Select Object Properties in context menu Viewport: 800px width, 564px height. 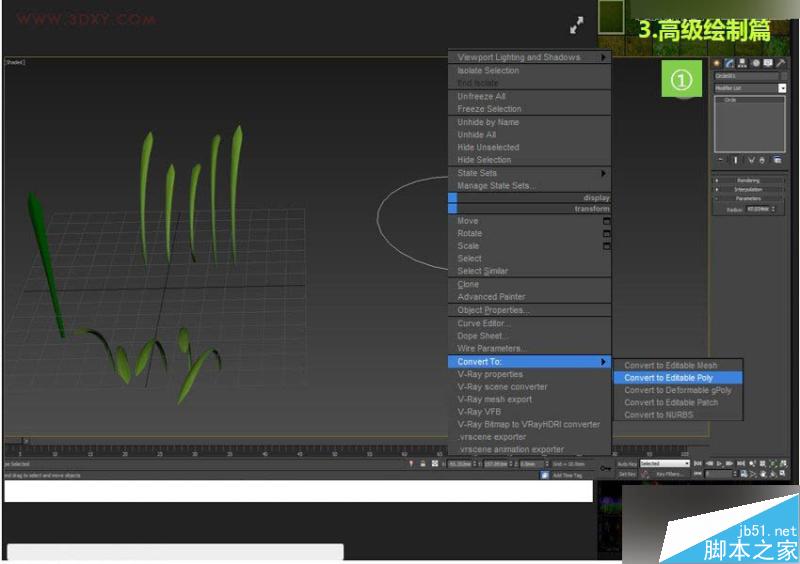coord(530,310)
